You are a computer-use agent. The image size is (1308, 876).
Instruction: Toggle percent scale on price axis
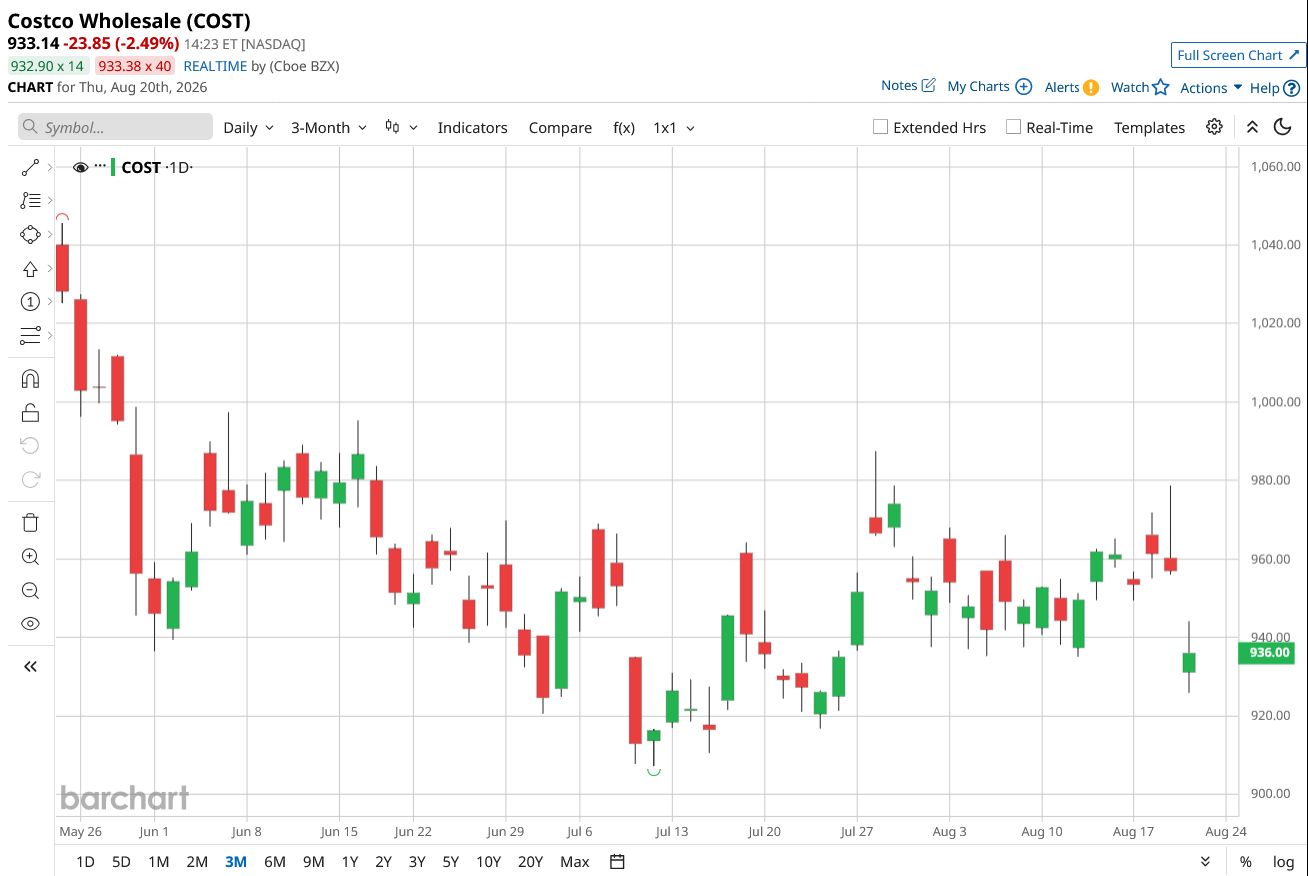click(x=1245, y=862)
